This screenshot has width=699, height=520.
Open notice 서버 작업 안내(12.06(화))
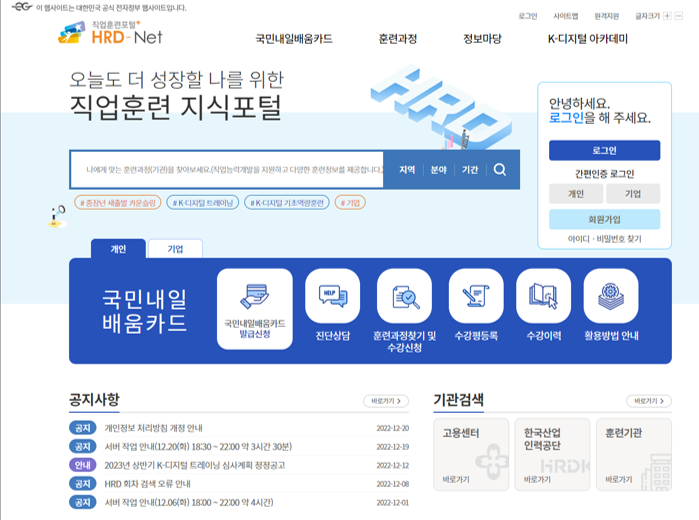pos(189,503)
